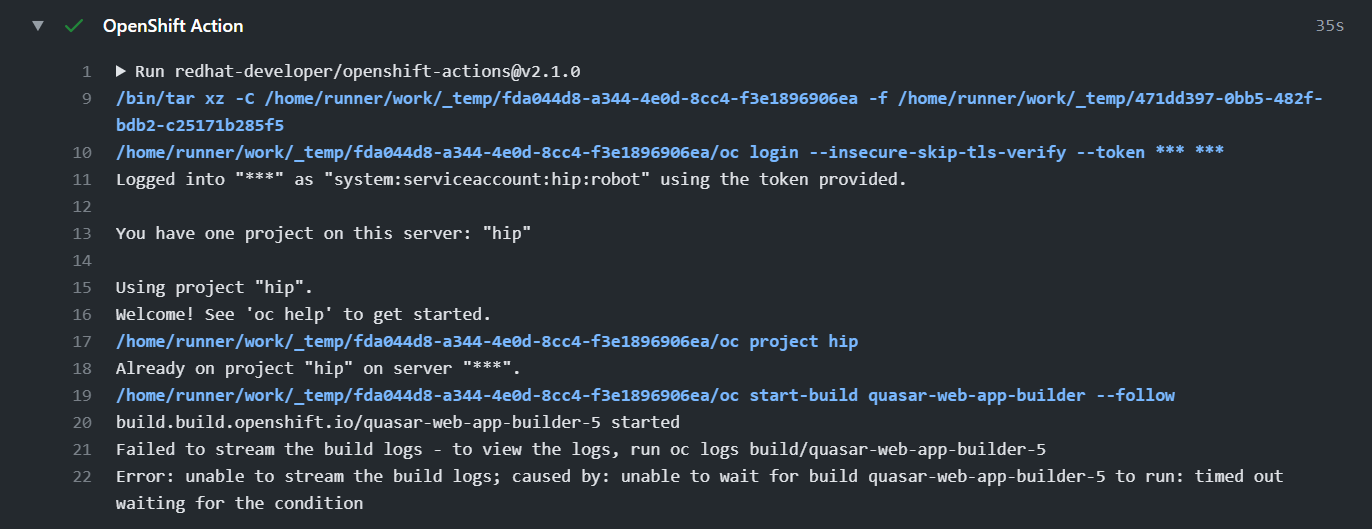Select log line number 11
The height and width of the screenshot is (529, 1372).
pyautogui.click(x=82, y=180)
